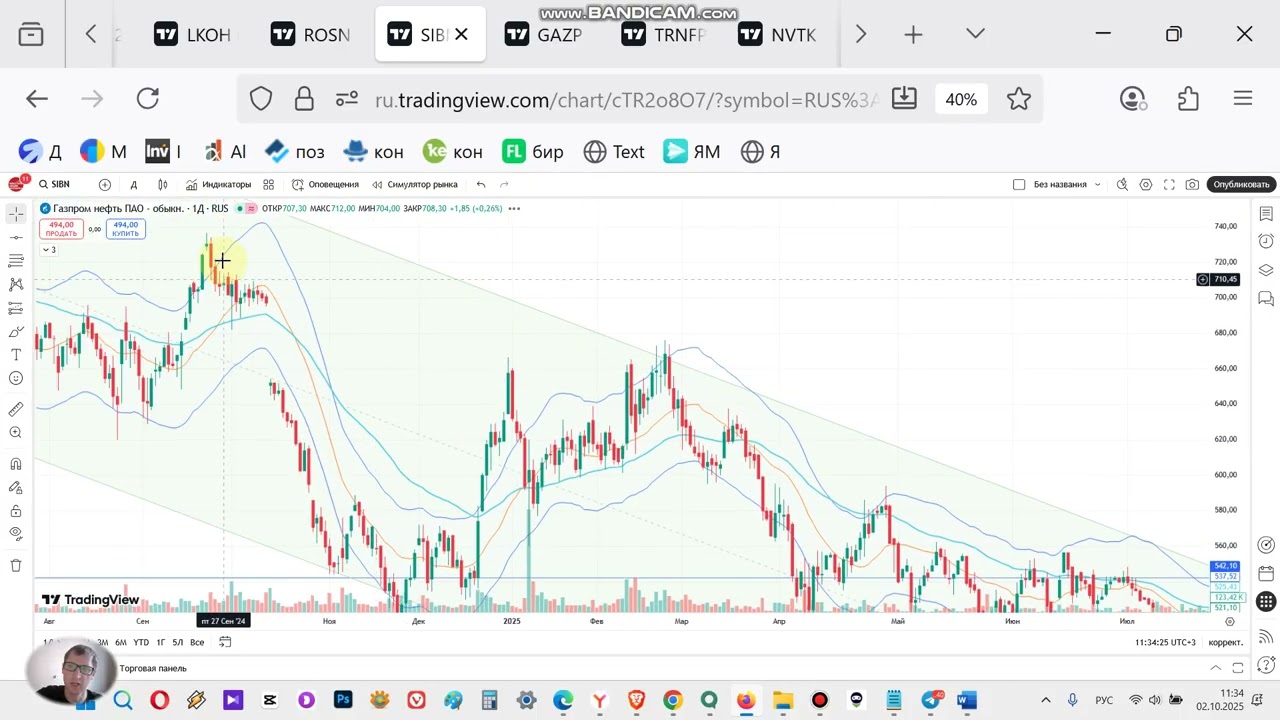1280x720 pixels.
Task: Open the alerts clock panel
Action: [1266, 241]
